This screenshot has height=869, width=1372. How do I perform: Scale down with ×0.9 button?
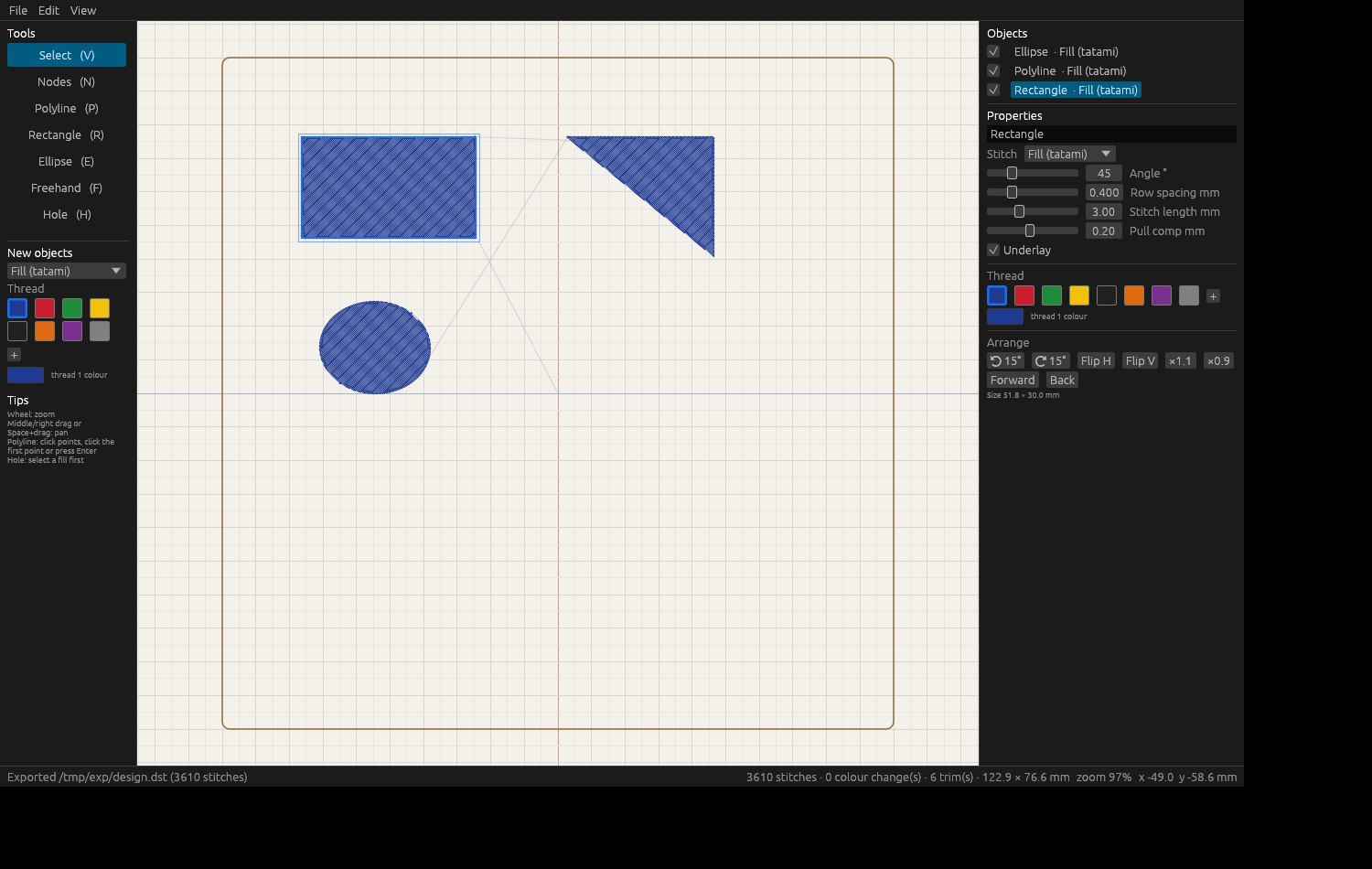click(x=1218, y=360)
